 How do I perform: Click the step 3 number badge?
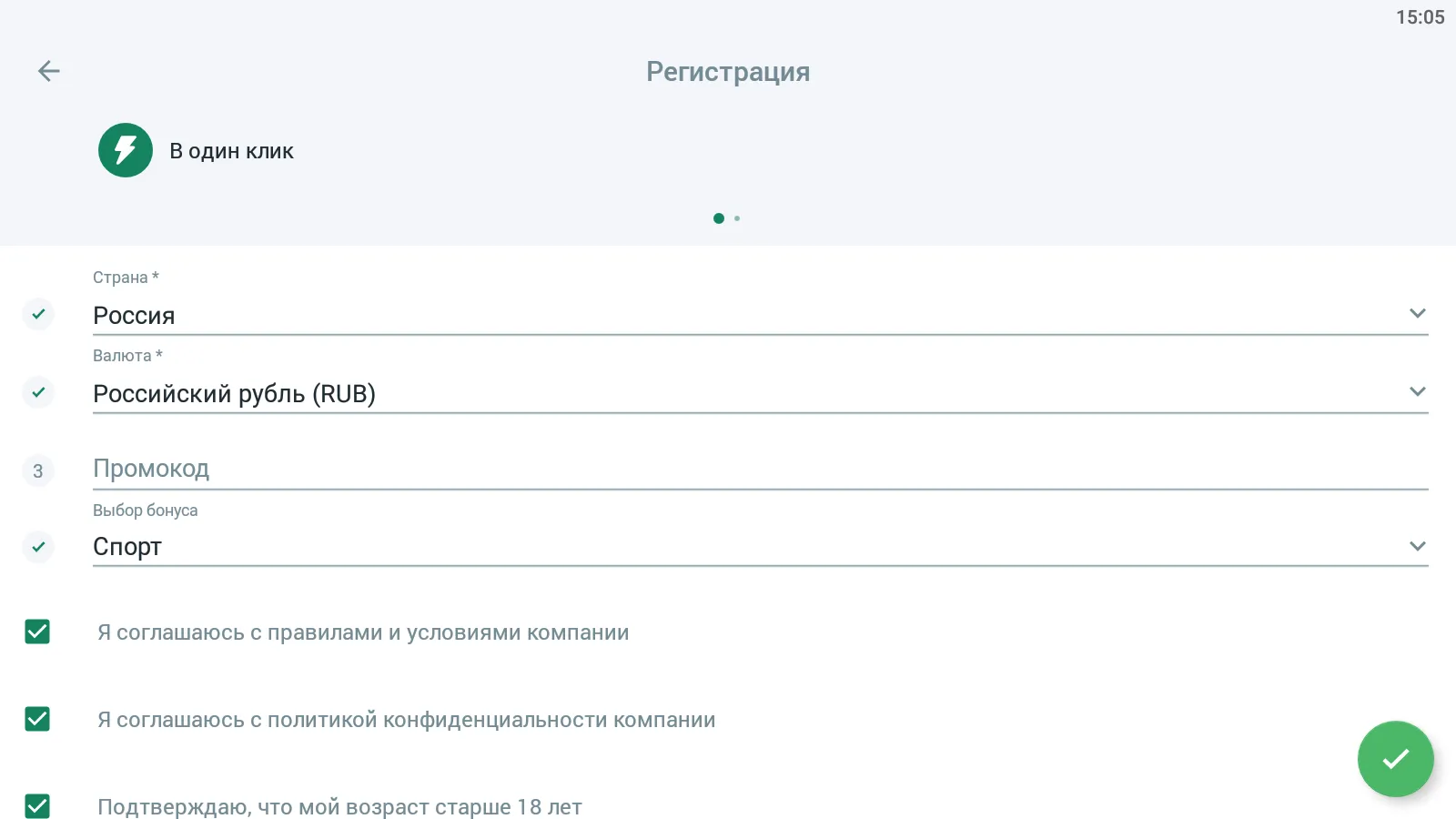coord(38,470)
